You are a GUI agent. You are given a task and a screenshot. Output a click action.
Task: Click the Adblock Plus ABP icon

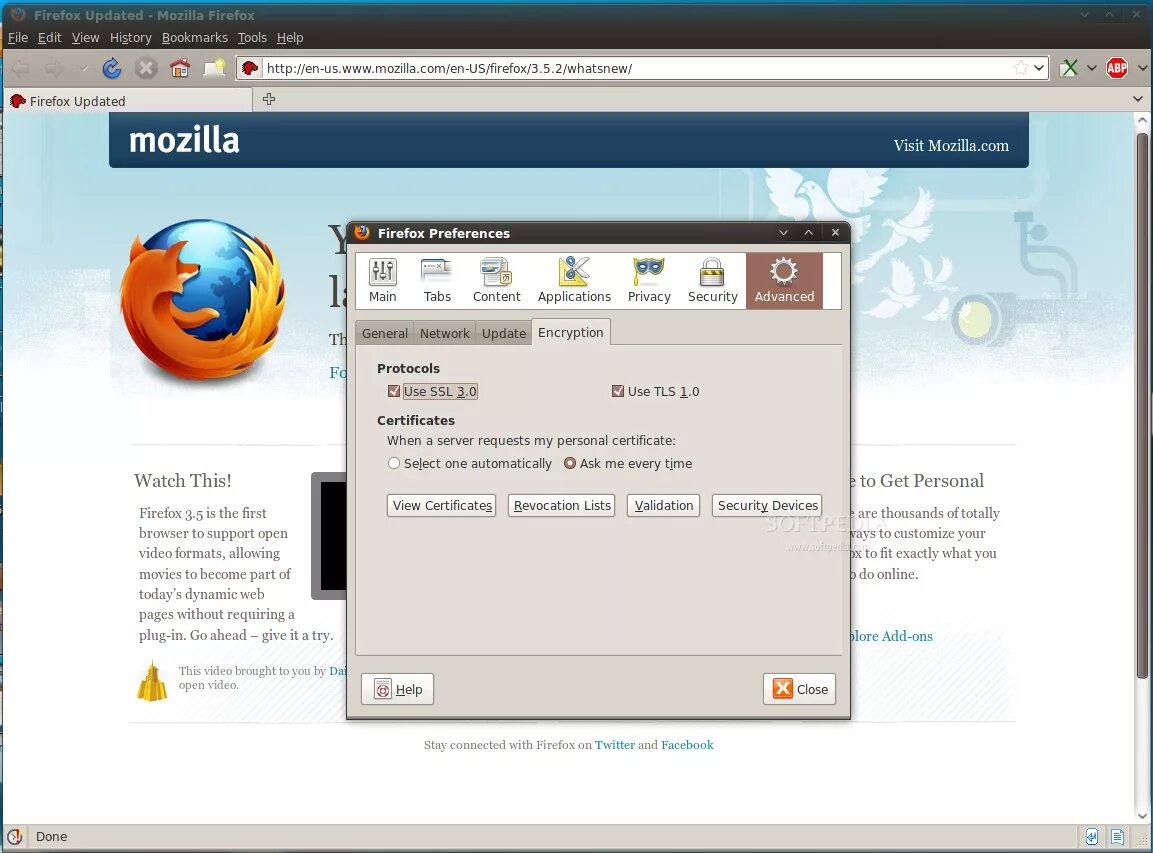point(1117,68)
